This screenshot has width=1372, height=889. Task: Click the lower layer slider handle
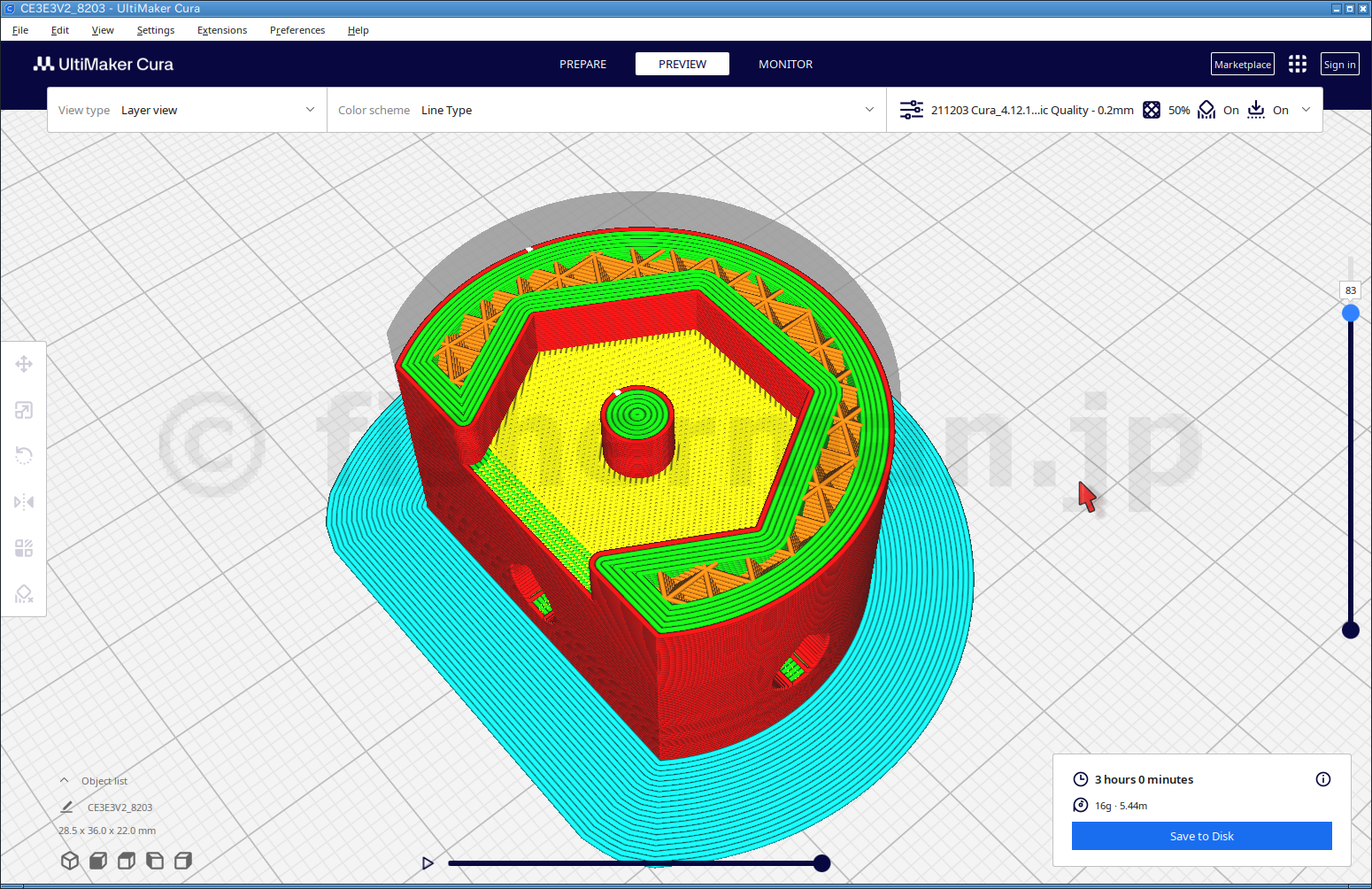point(1351,630)
